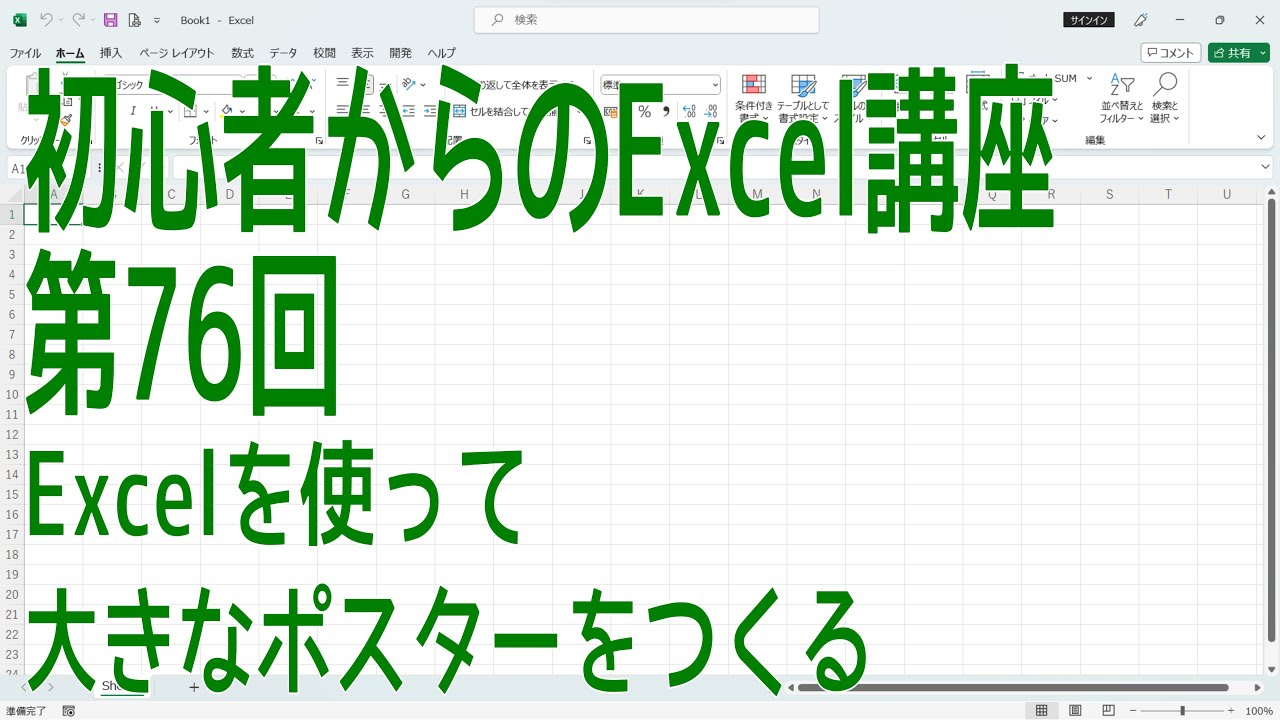This screenshot has height=720, width=1280.
Task: Click the vertical scrollbar
Action: [1271, 421]
